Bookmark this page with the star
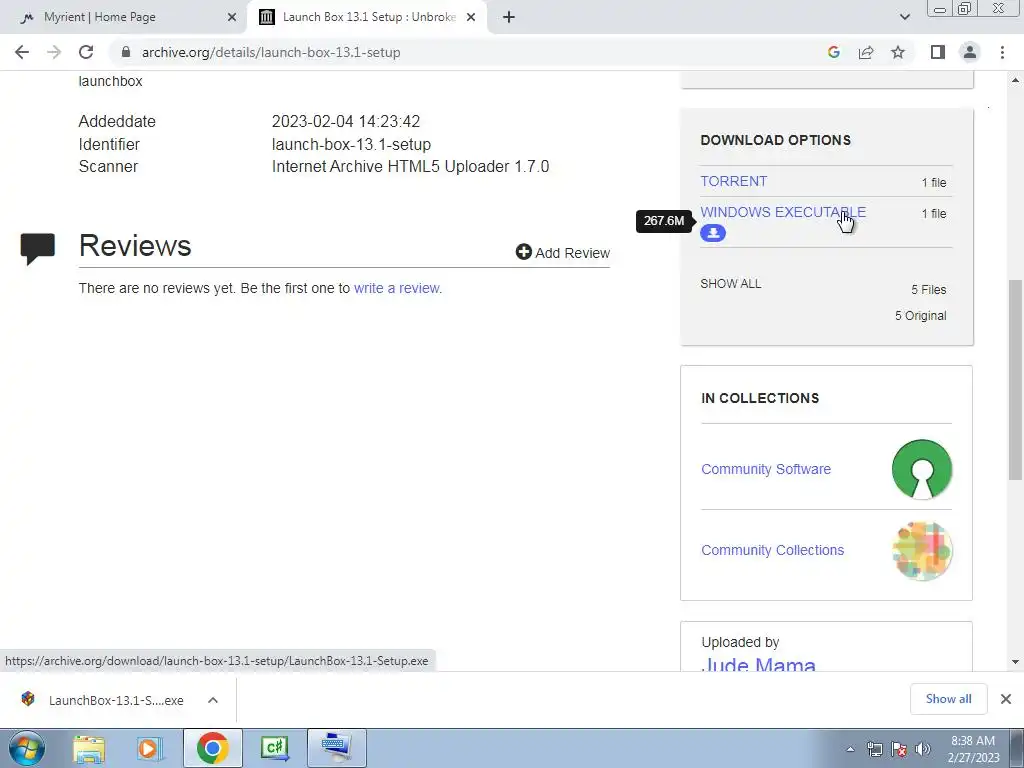The width and height of the screenshot is (1024, 768). (x=898, y=52)
